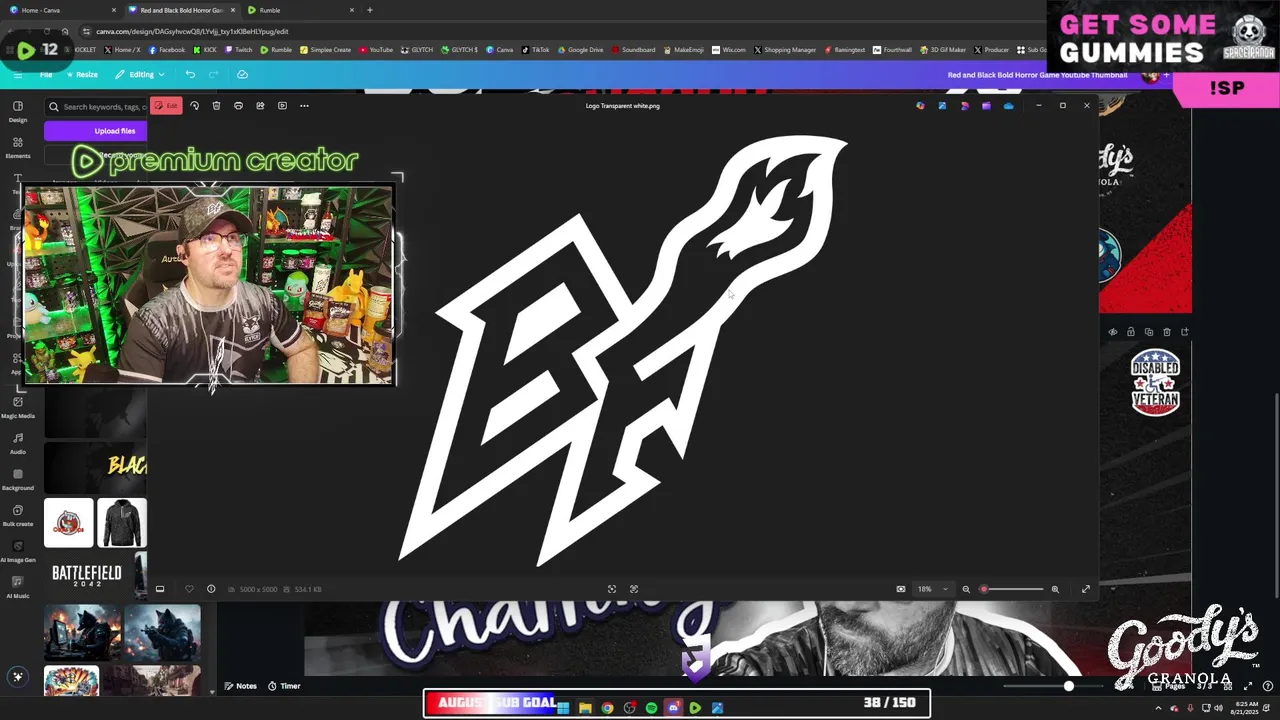
Task: Open the Fourthwall bookmark
Action: (892, 50)
